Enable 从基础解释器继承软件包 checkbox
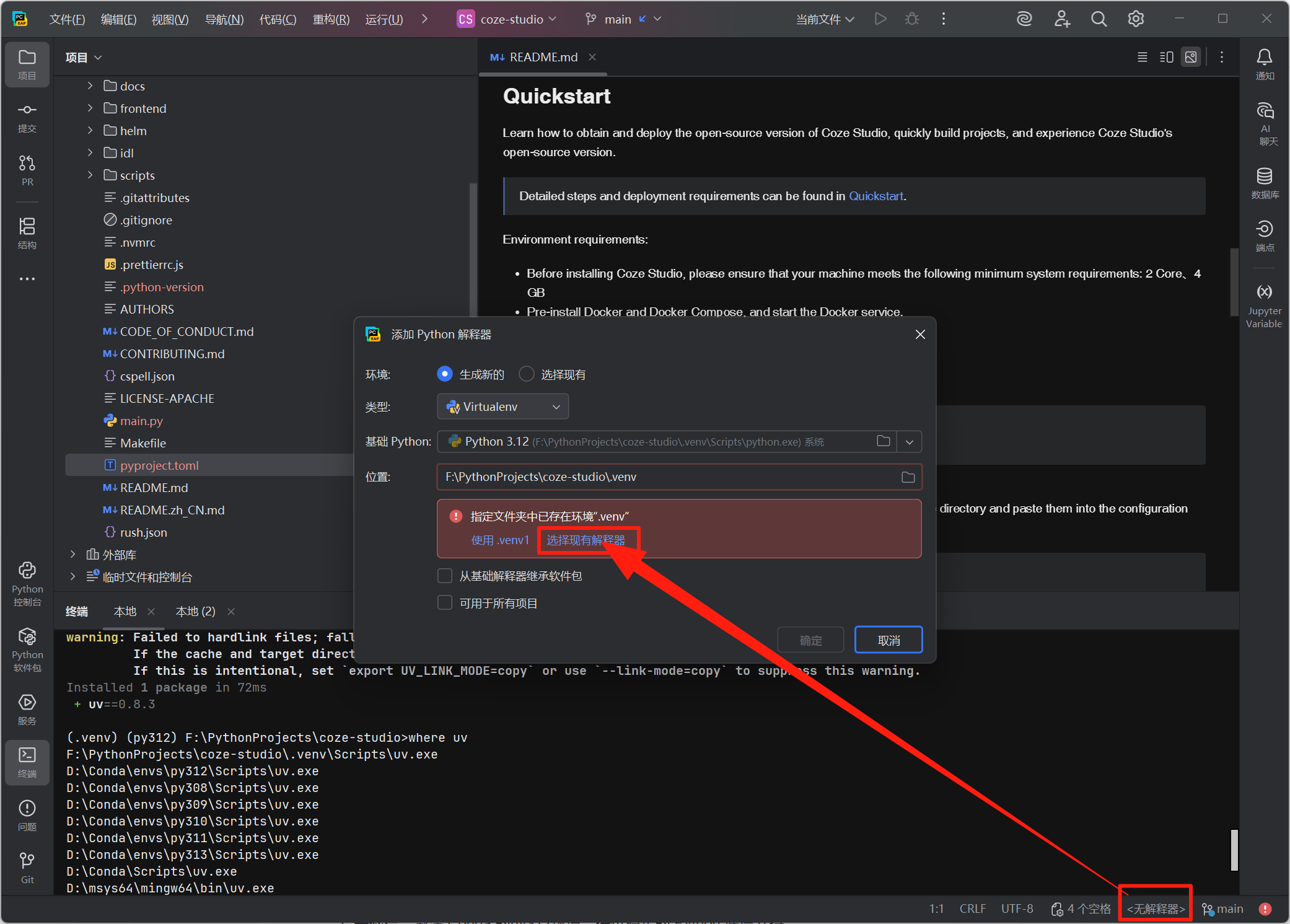The width and height of the screenshot is (1290, 924). tap(444, 576)
